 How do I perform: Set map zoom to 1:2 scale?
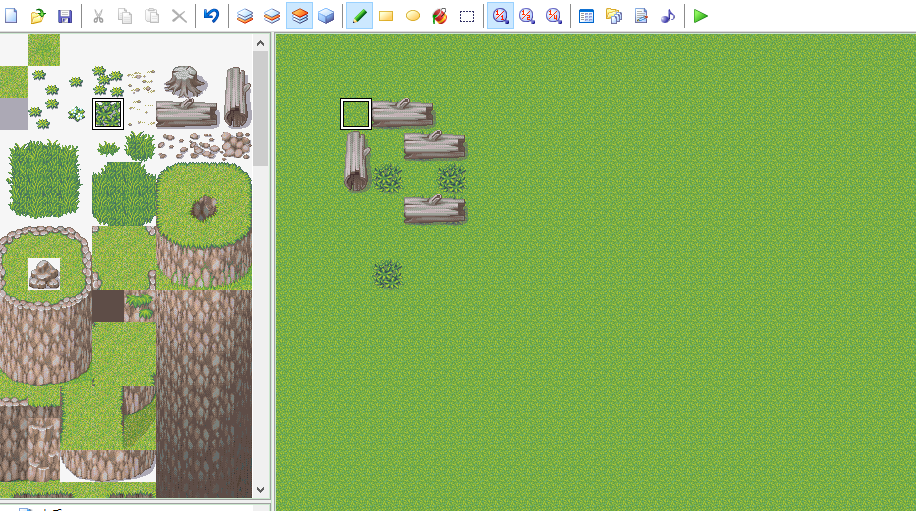pos(526,16)
